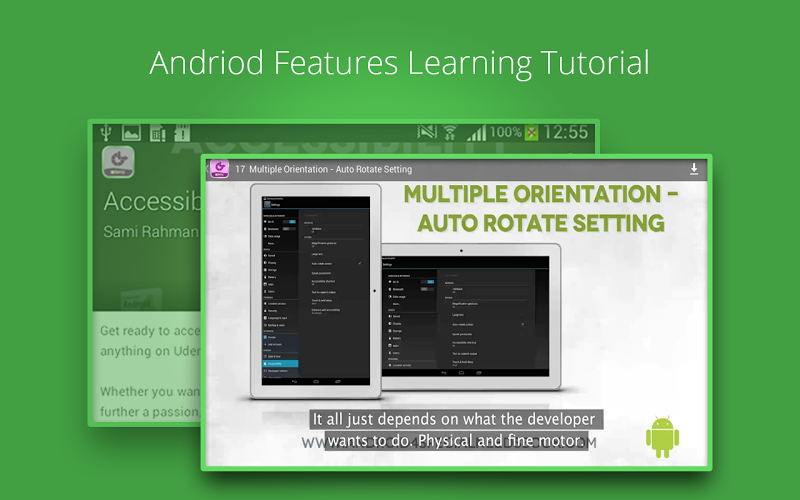Tap the landscape tablet screenshot in video
The height and width of the screenshot is (500, 800).
(470, 316)
